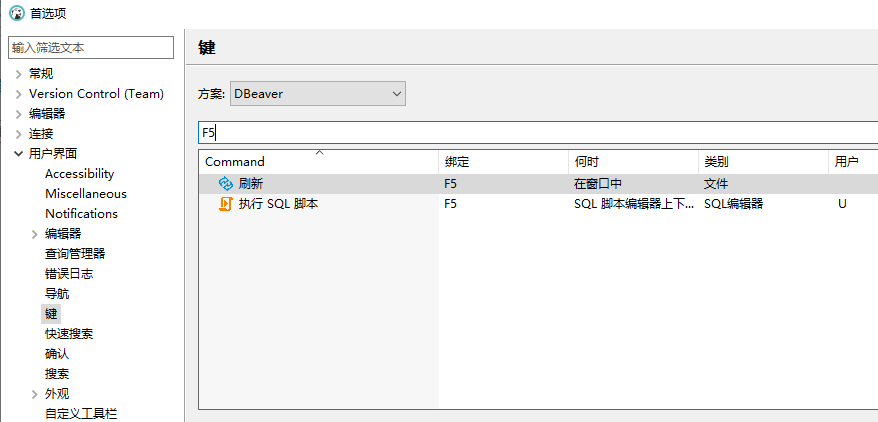The height and width of the screenshot is (422, 878).
Task: Expand 编辑器 under 用户界面
Action: point(35,234)
